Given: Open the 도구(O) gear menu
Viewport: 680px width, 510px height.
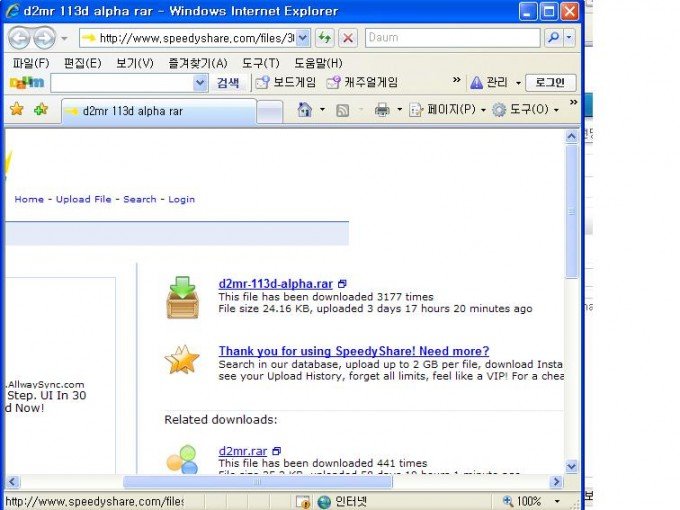Looking at the screenshot, I should click(x=525, y=109).
